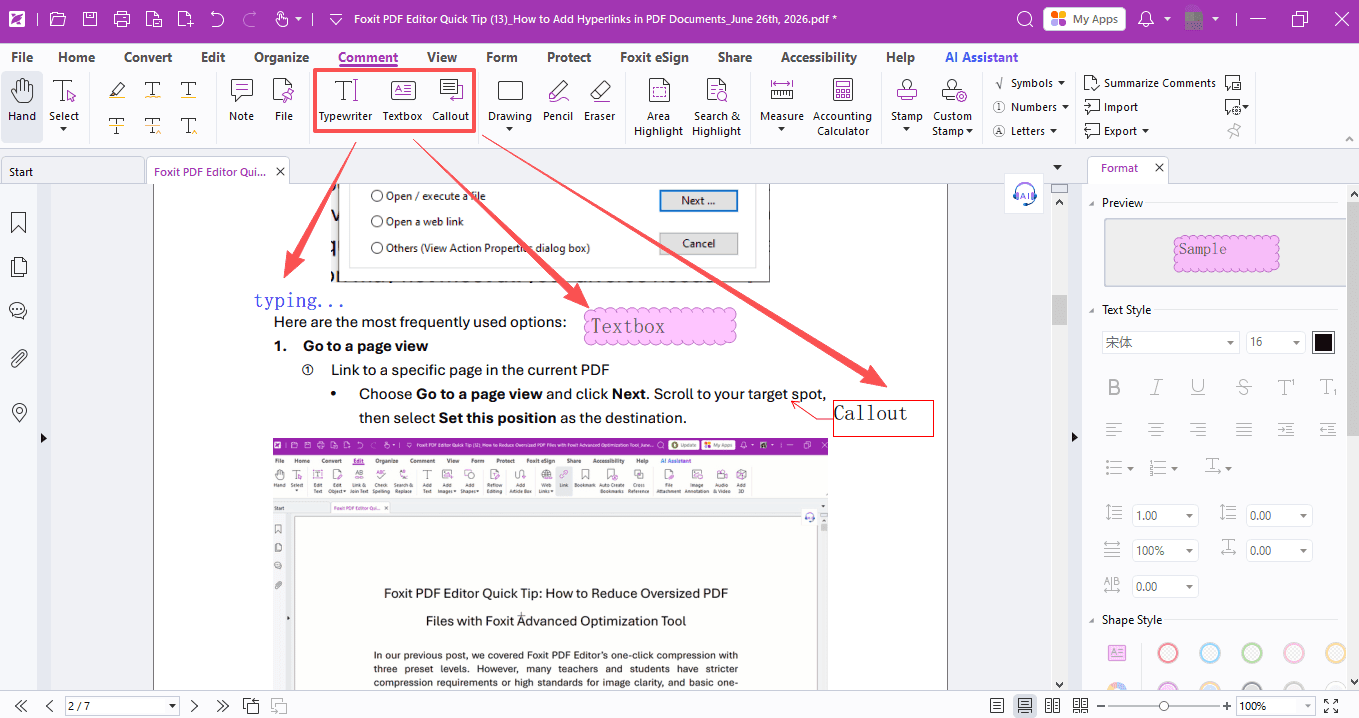
Task: Choose the Typewriter tool
Action: click(346, 101)
